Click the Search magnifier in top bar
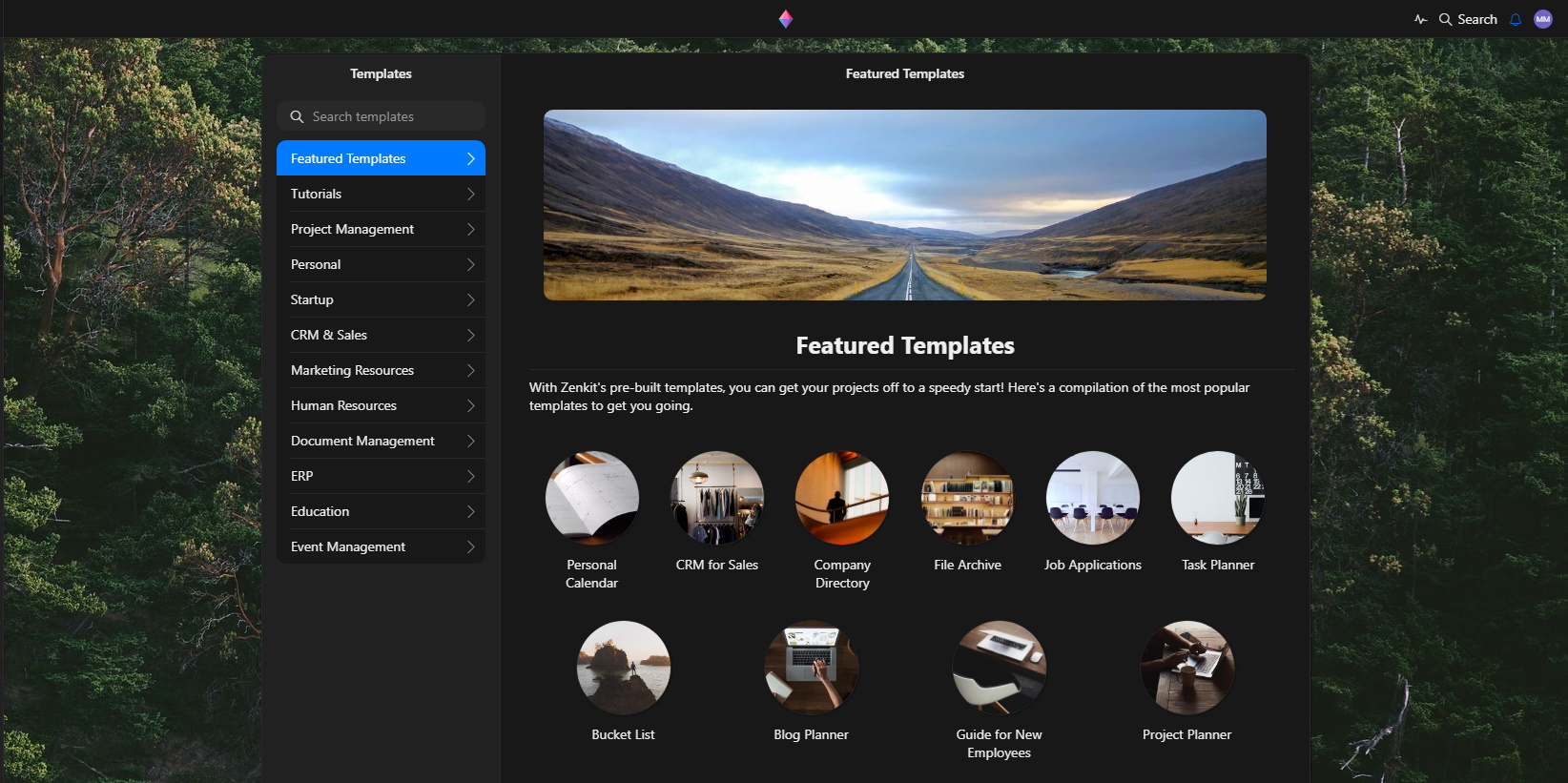Screen dimensions: 1568x783 pos(1445,19)
